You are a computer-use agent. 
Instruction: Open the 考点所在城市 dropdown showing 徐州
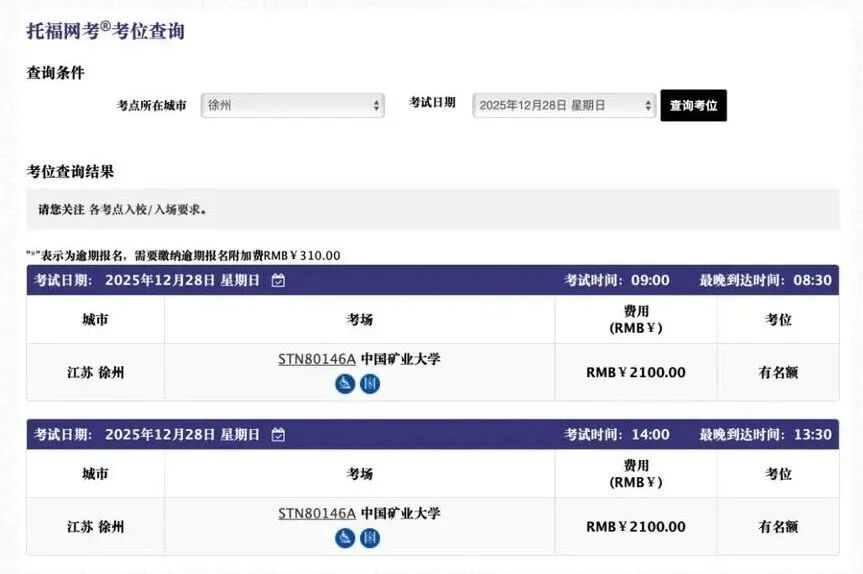292,105
